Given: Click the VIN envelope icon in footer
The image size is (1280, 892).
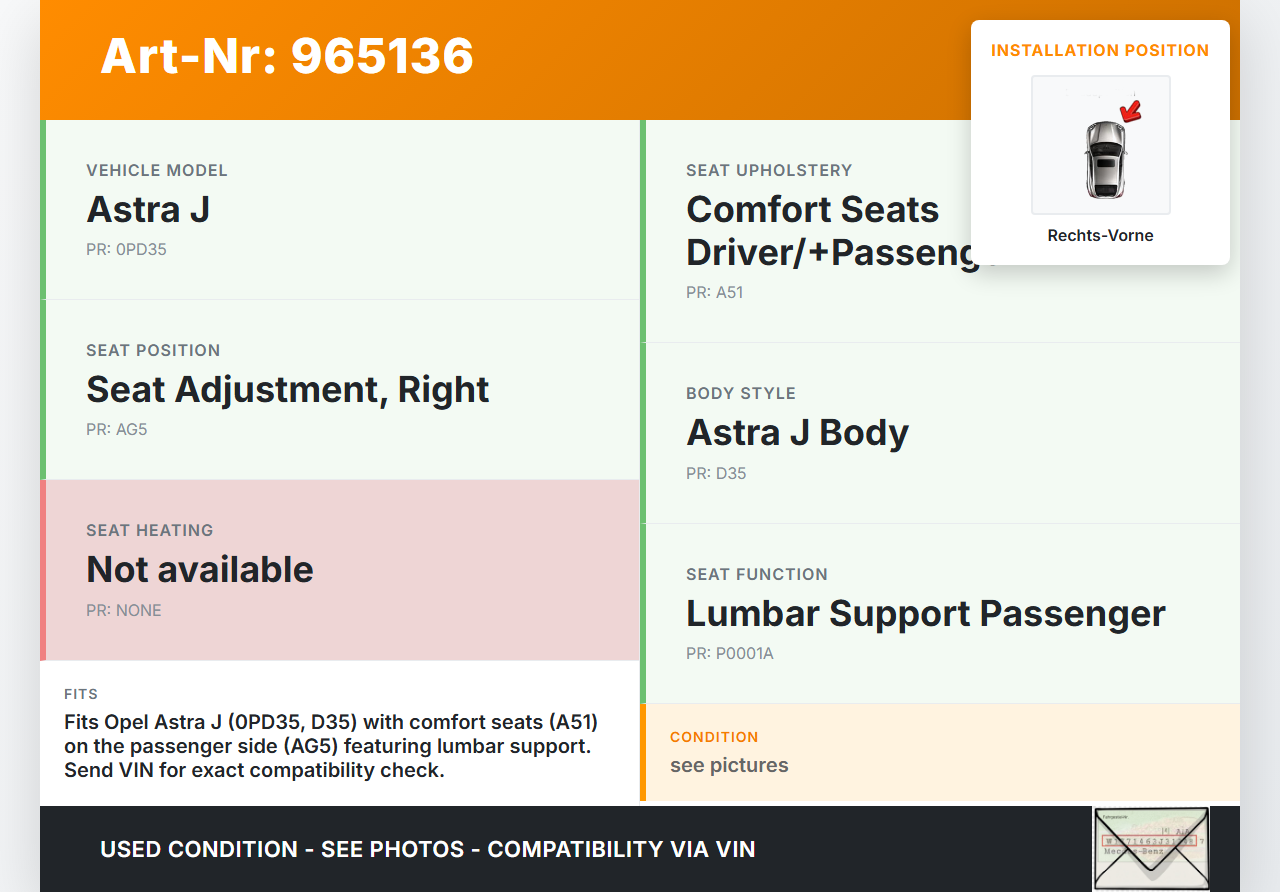Looking at the screenshot, I should pyautogui.click(x=1150, y=848).
